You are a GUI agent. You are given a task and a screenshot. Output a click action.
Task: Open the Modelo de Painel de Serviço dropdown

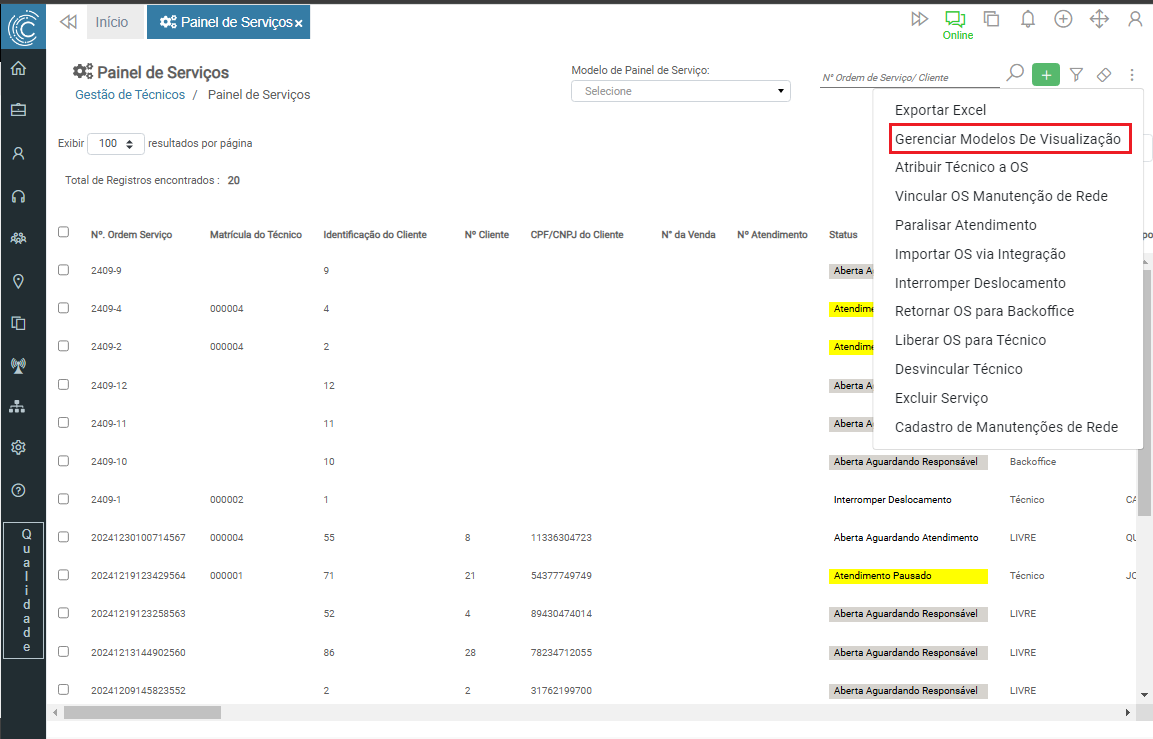click(x=680, y=91)
